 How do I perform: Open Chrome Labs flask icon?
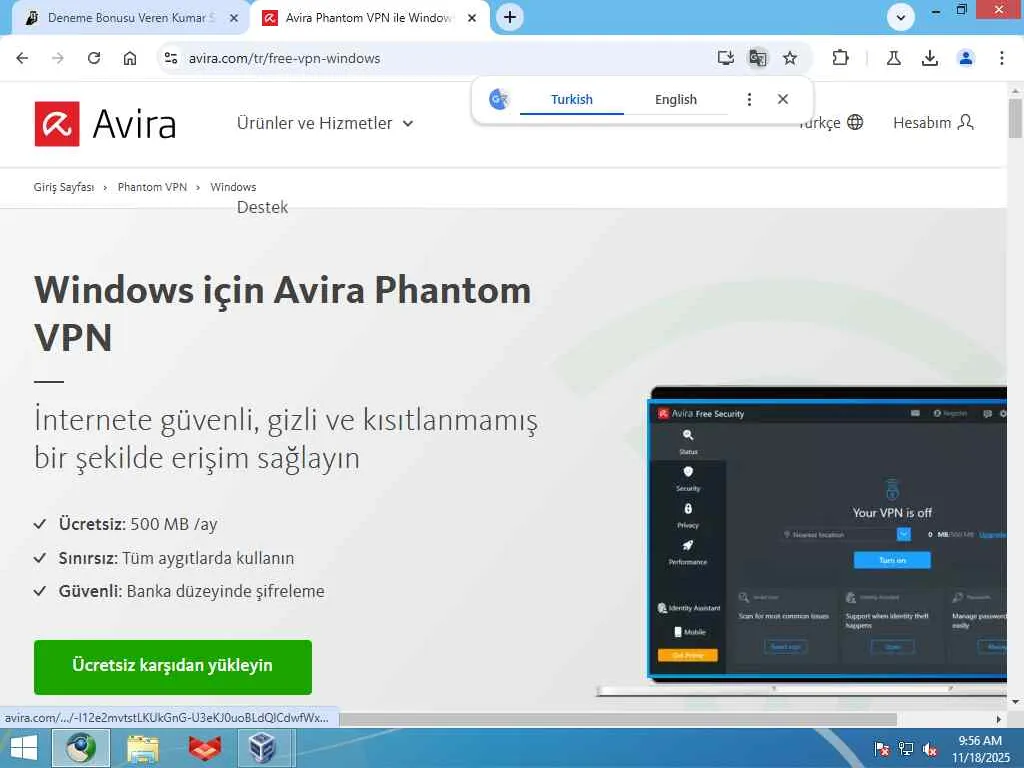894,58
